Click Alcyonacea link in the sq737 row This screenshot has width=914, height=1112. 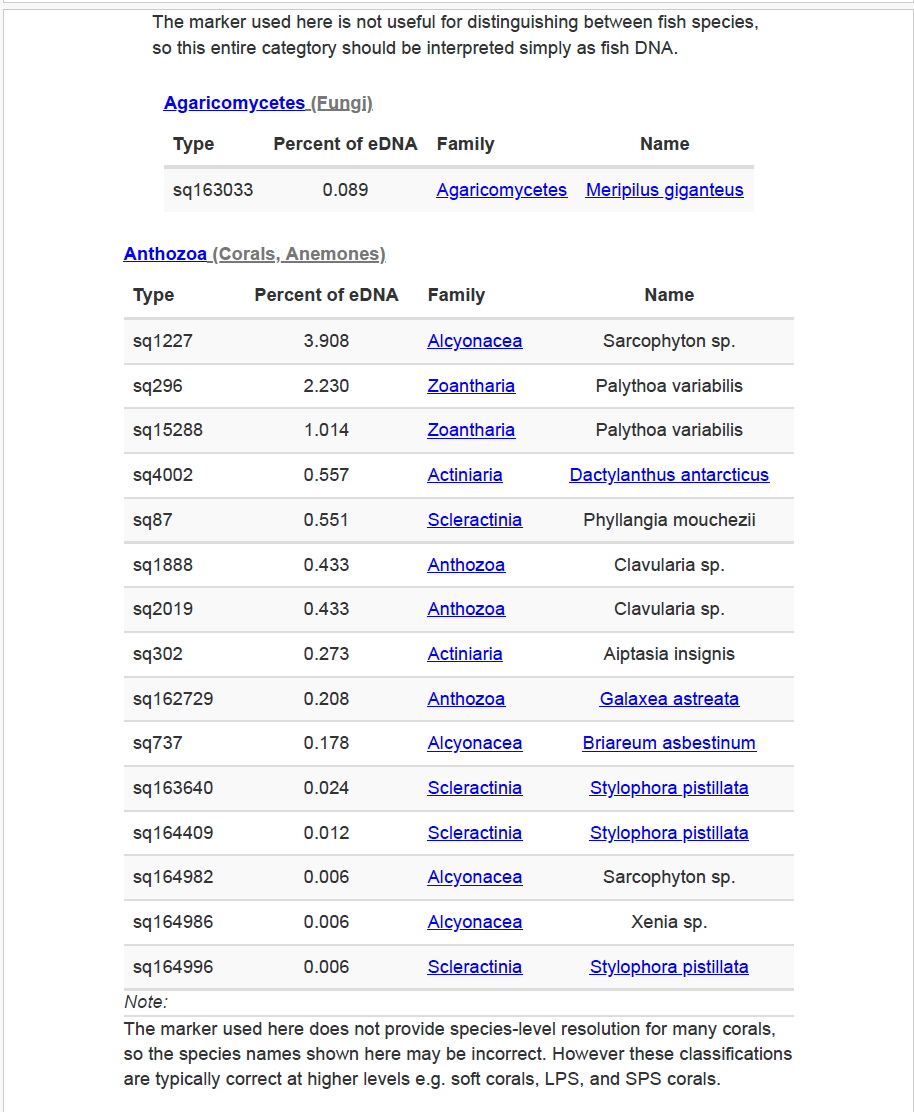[474, 743]
